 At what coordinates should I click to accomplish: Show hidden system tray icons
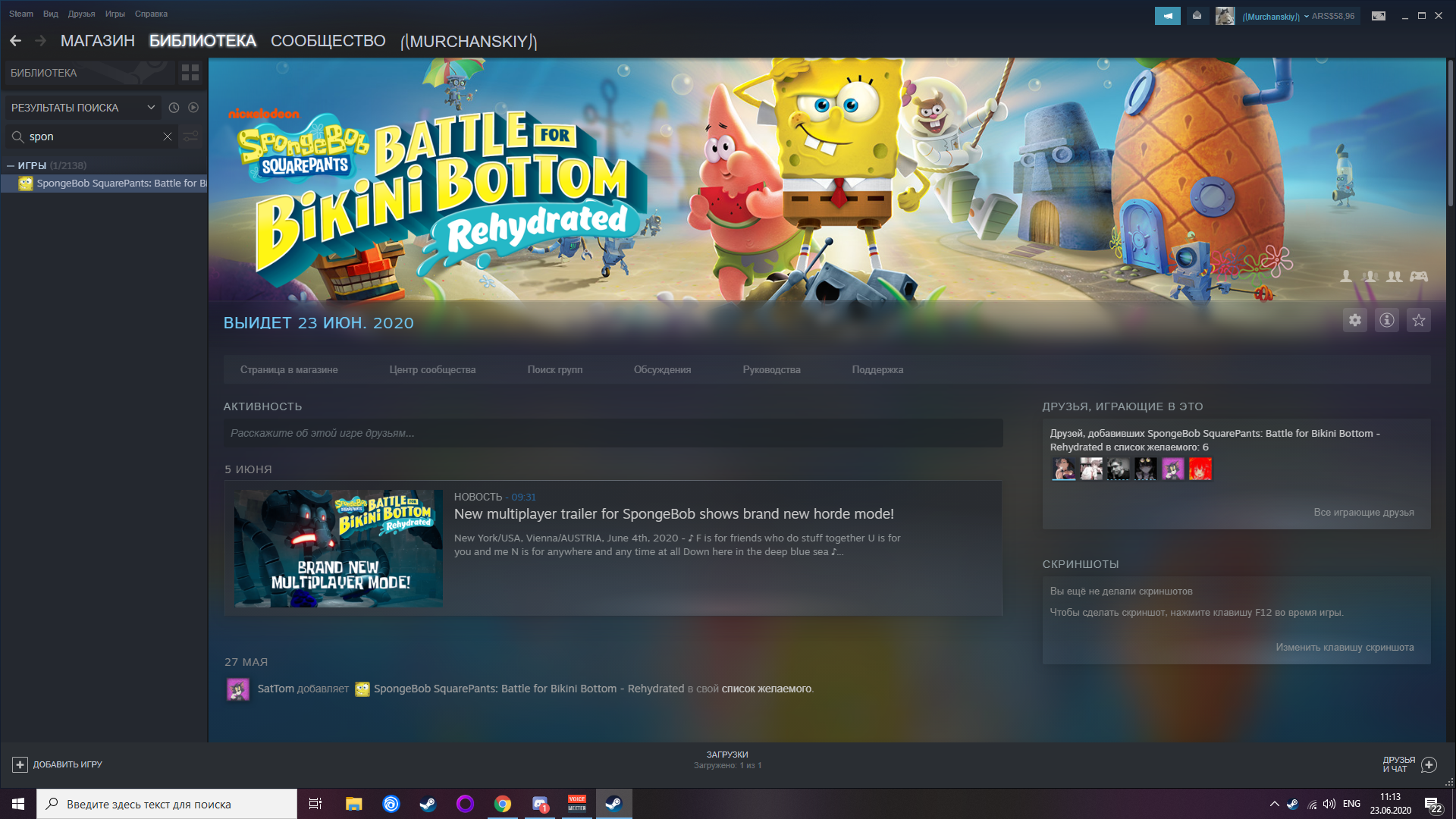click(x=1274, y=804)
